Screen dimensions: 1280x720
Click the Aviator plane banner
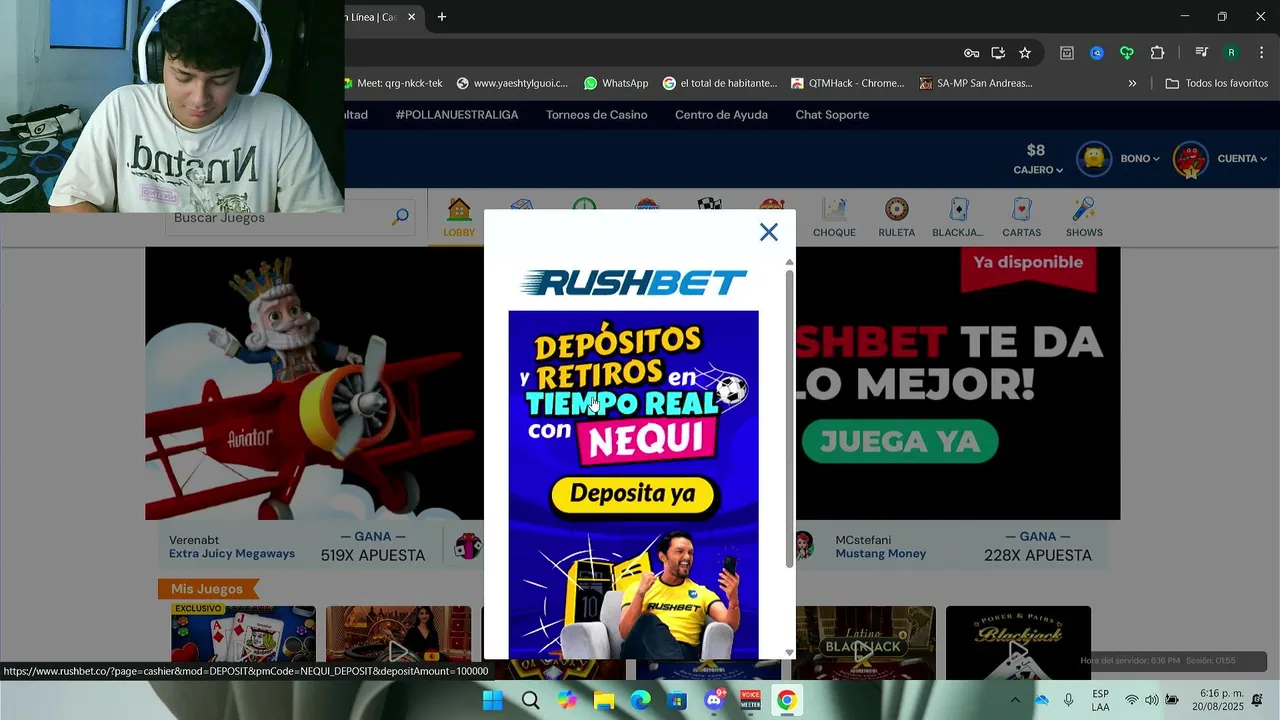click(x=314, y=383)
